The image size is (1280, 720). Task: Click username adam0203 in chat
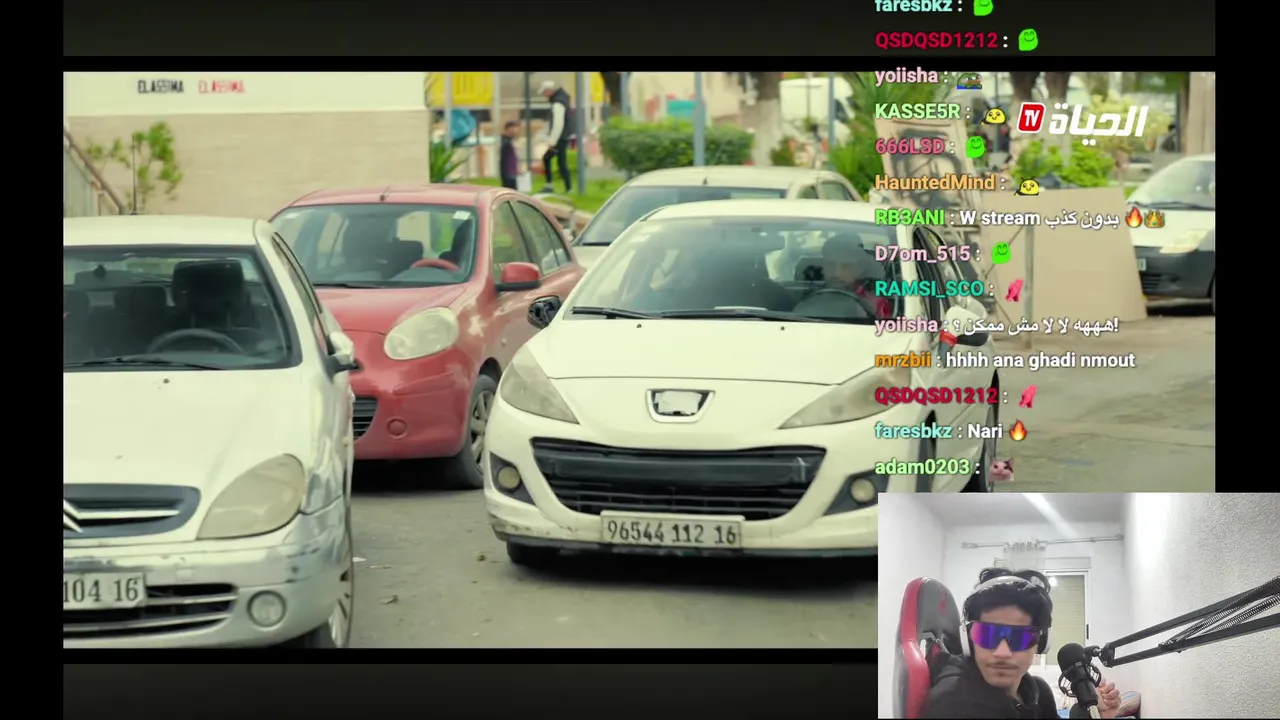922,467
